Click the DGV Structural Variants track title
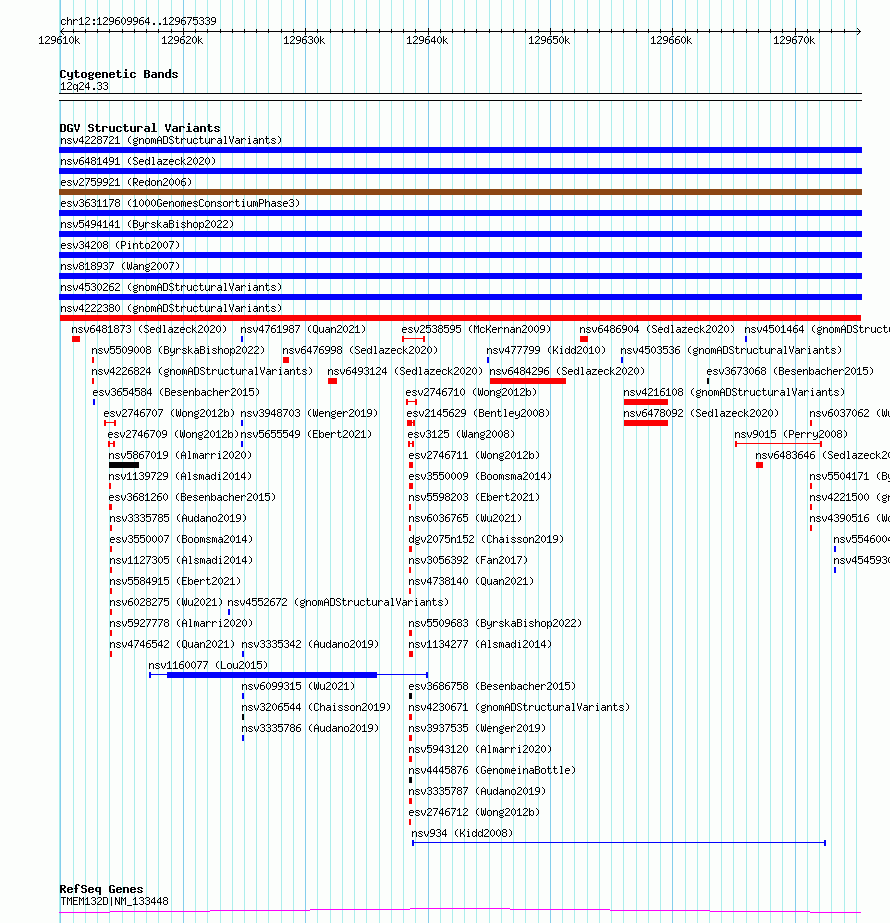 point(140,128)
